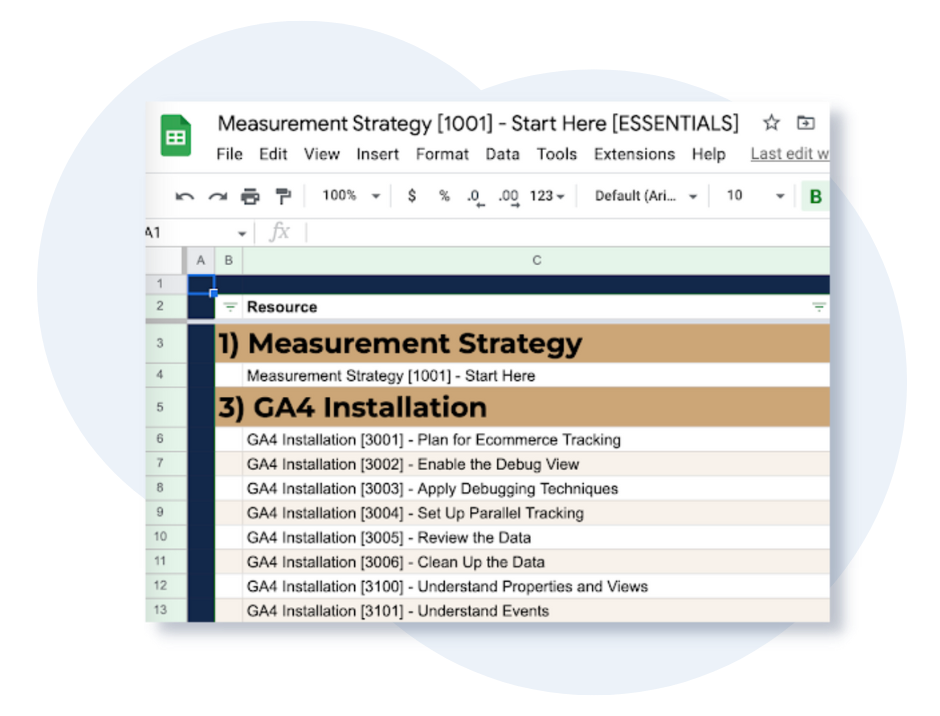Viewport: 940px width, 716px height.
Task: Open the zoom 100% dropdown
Action: pos(351,195)
